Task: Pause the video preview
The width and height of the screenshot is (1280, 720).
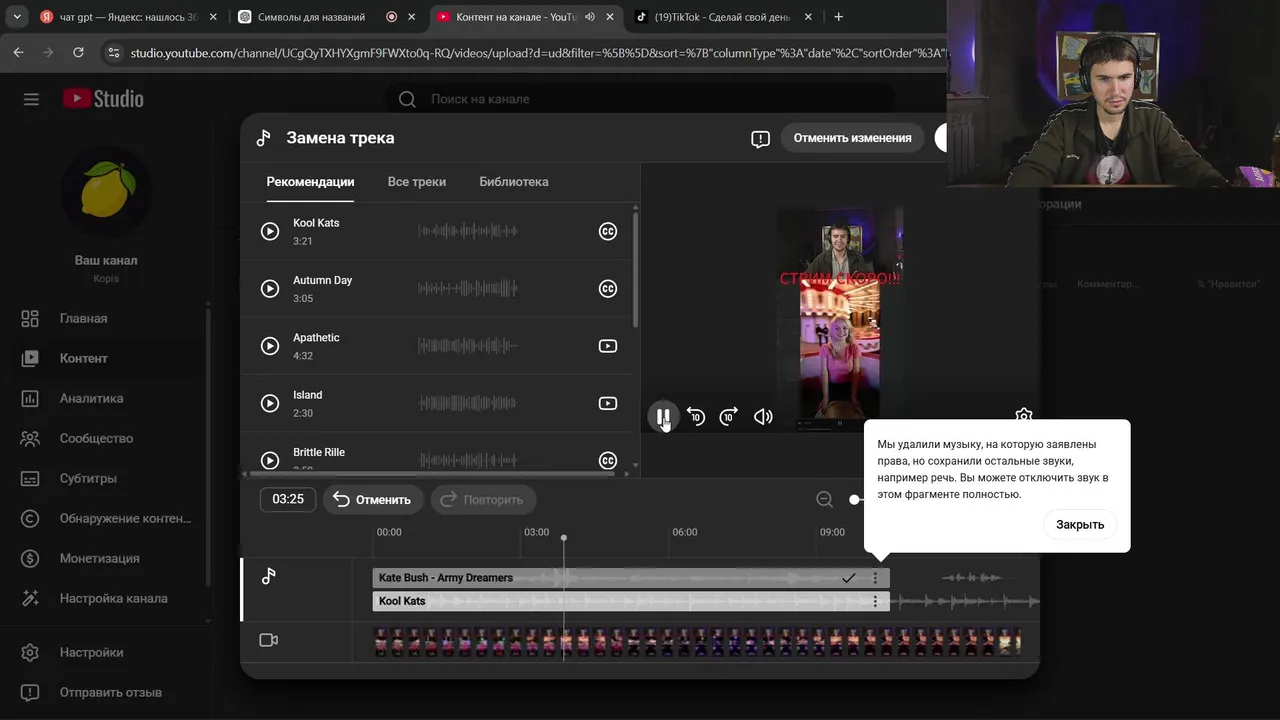Action: (662, 417)
